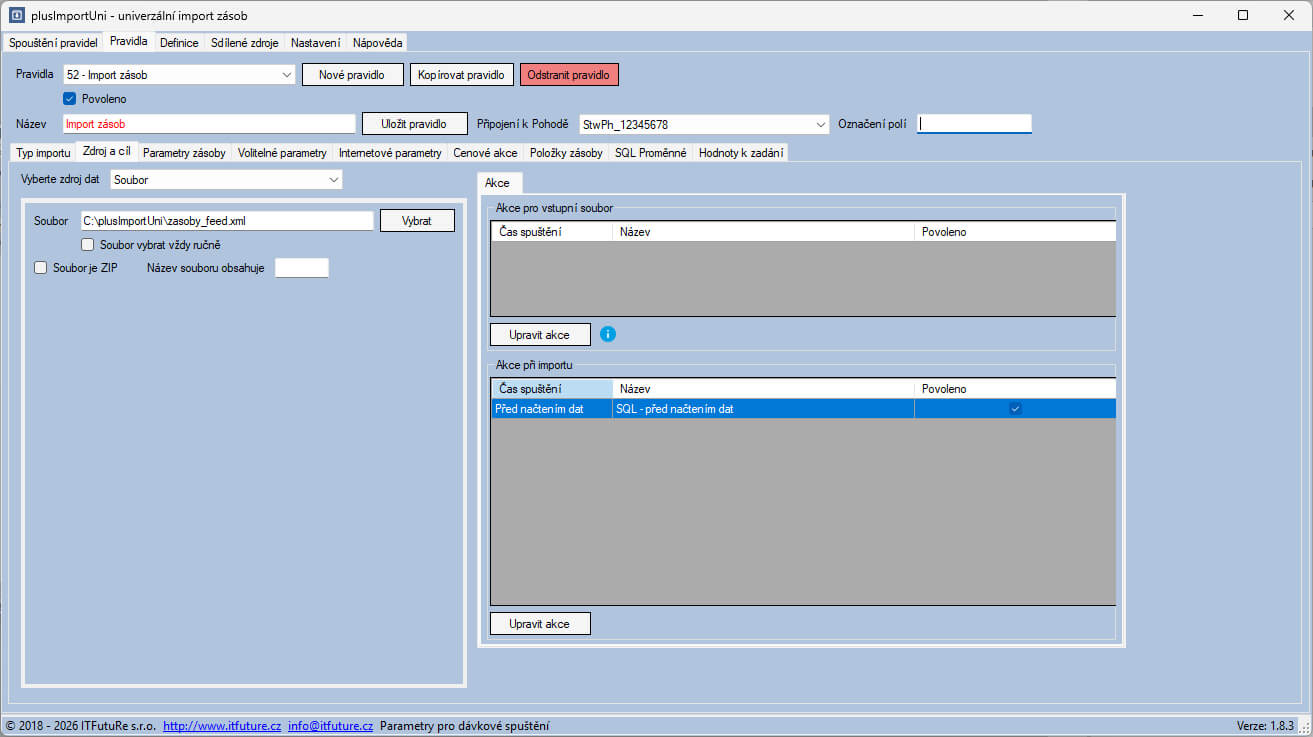Open the www.itfuture.cz link
The height and width of the screenshot is (737, 1313).
click(x=221, y=726)
